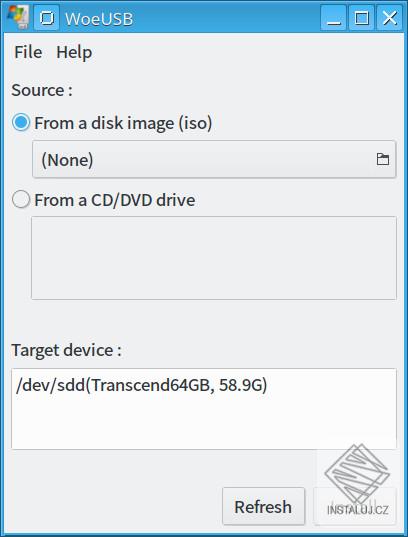
Task: Open the (None) ISO file chooser
Action: 214,159
